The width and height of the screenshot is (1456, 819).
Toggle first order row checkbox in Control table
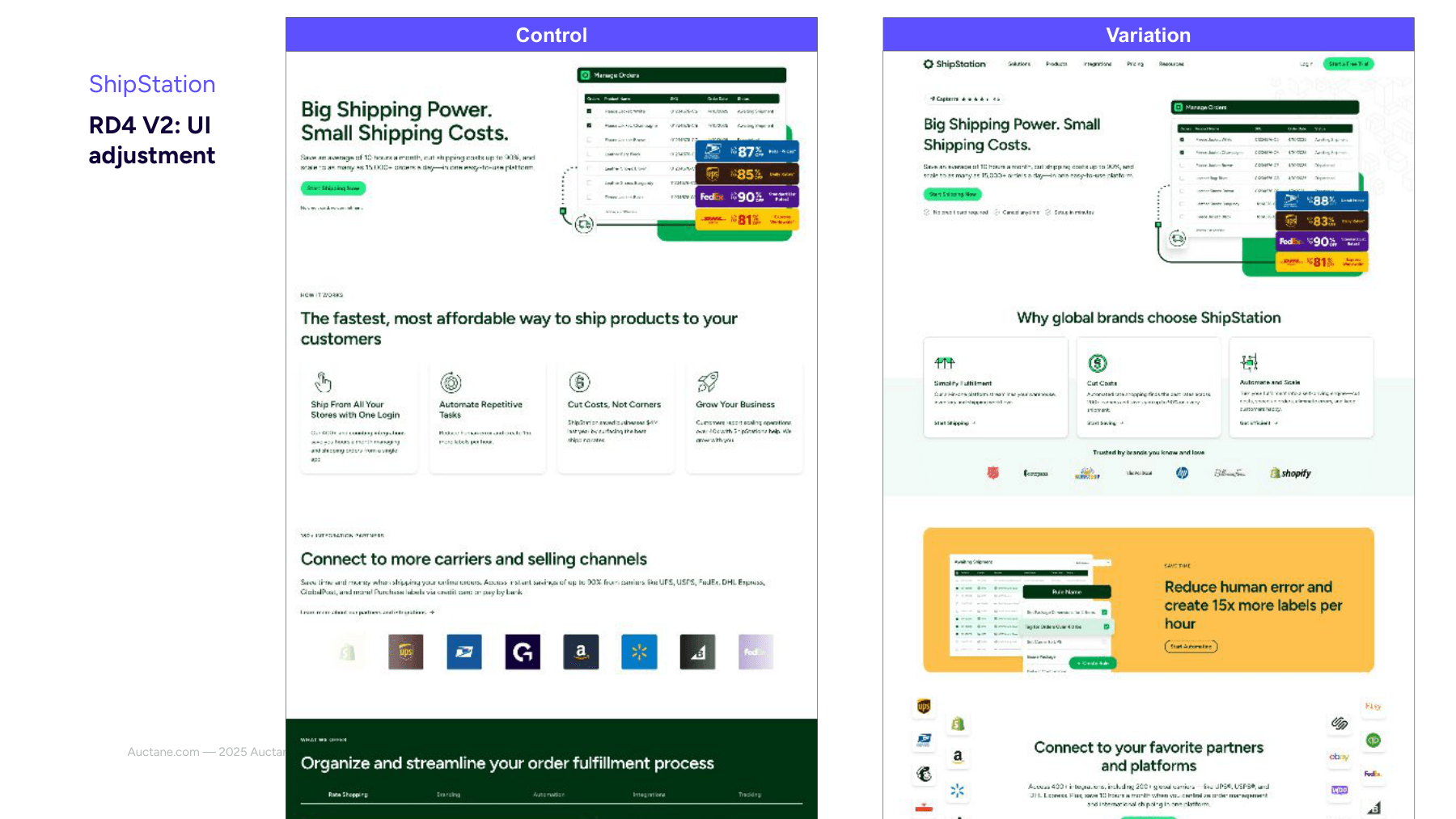pyautogui.click(x=589, y=111)
